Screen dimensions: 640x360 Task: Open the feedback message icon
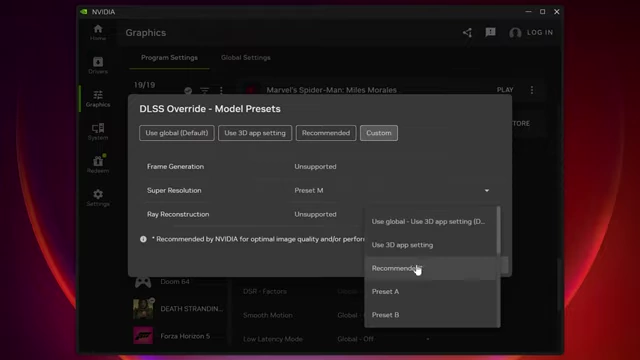490,32
